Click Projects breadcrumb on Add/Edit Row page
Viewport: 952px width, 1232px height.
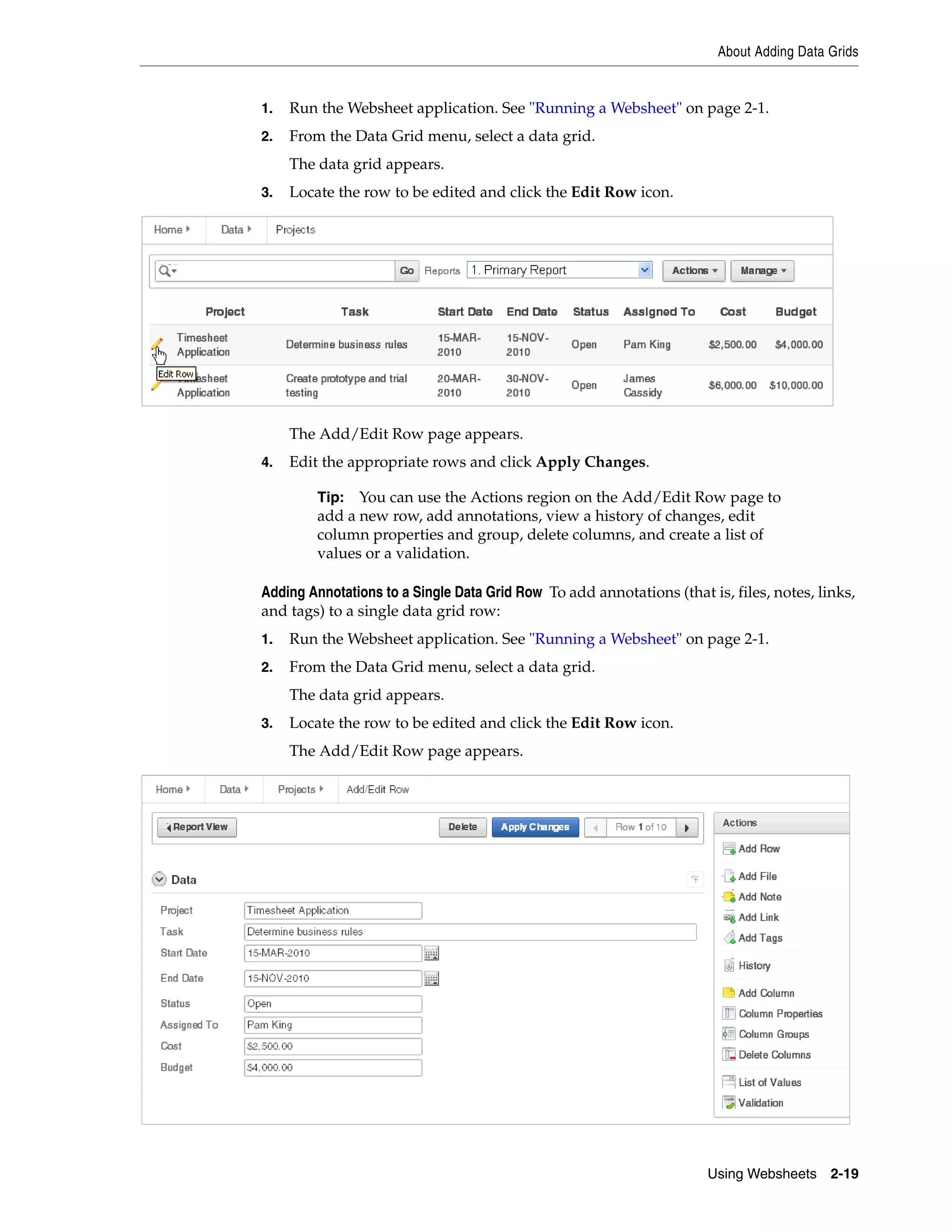(296, 790)
